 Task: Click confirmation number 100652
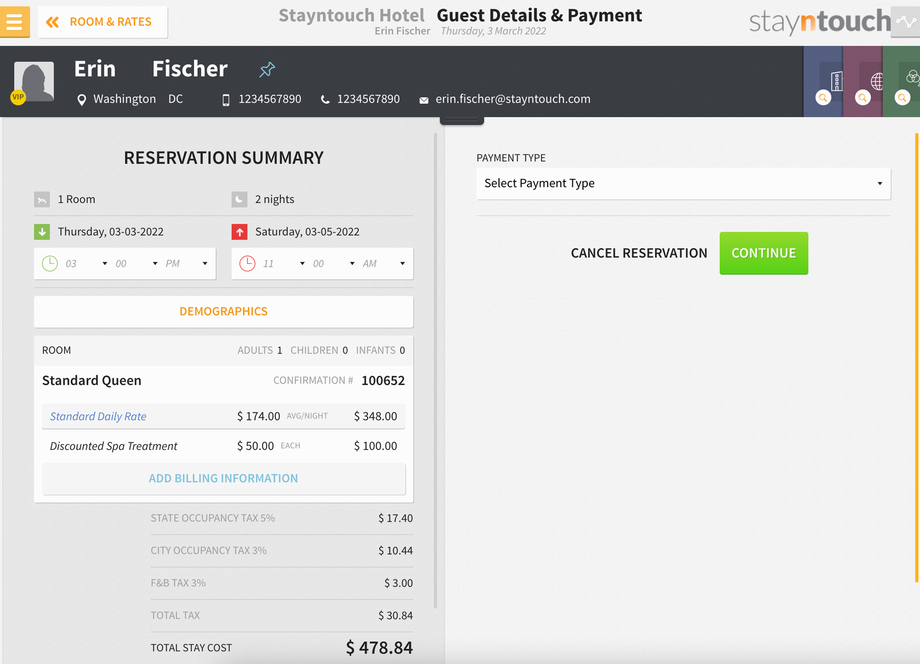pyautogui.click(x=383, y=381)
